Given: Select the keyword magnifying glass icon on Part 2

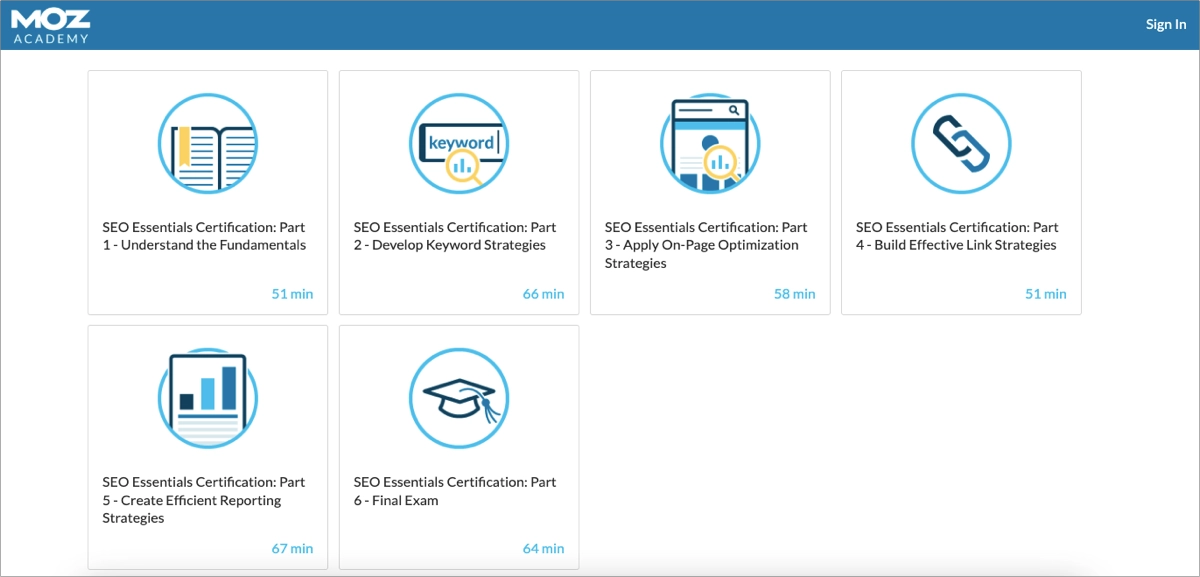Looking at the screenshot, I should (x=458, y=143).
